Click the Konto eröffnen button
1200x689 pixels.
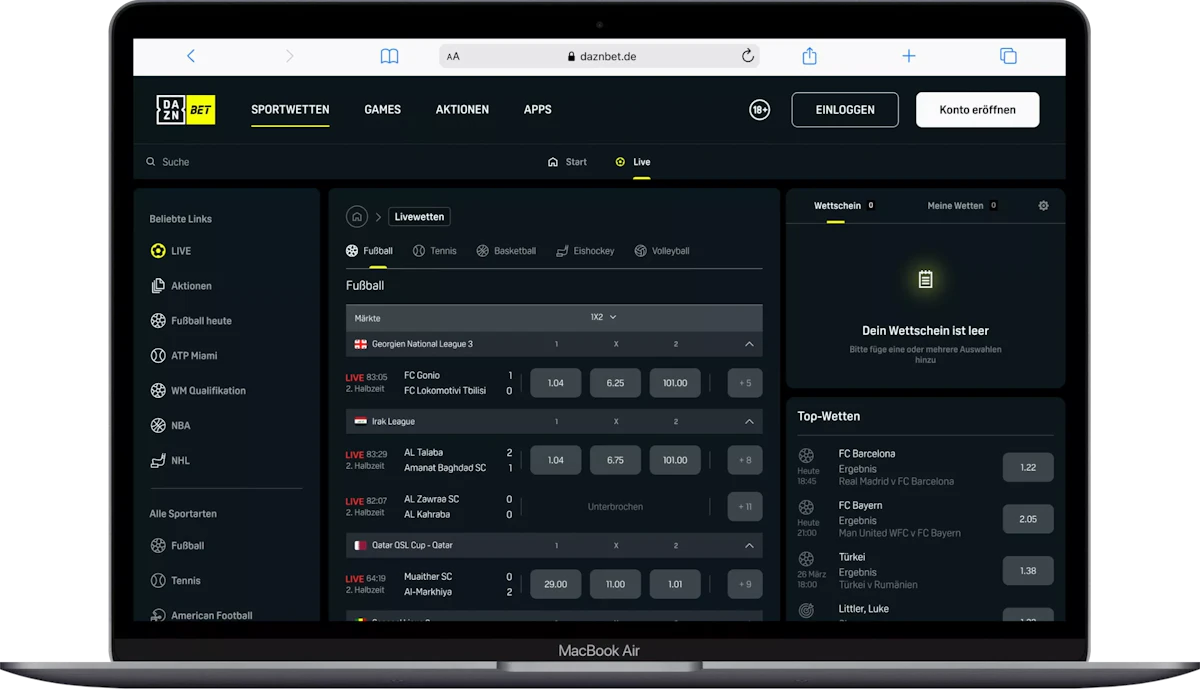tap(977, 110)
